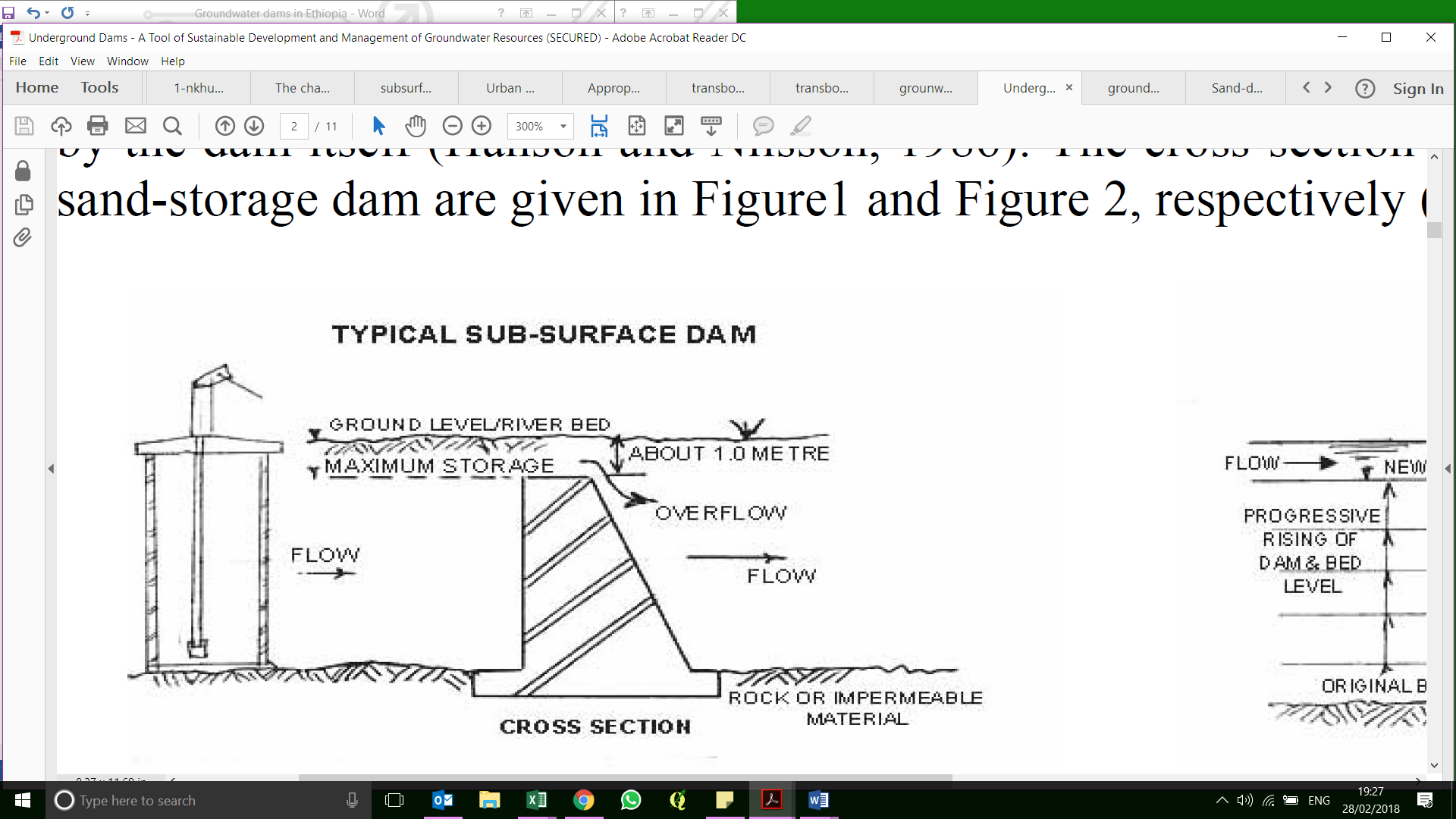Open the Window menu
Image resolution: width=1456 pixels, height=819 pixels.
click(x=127, y=61)
